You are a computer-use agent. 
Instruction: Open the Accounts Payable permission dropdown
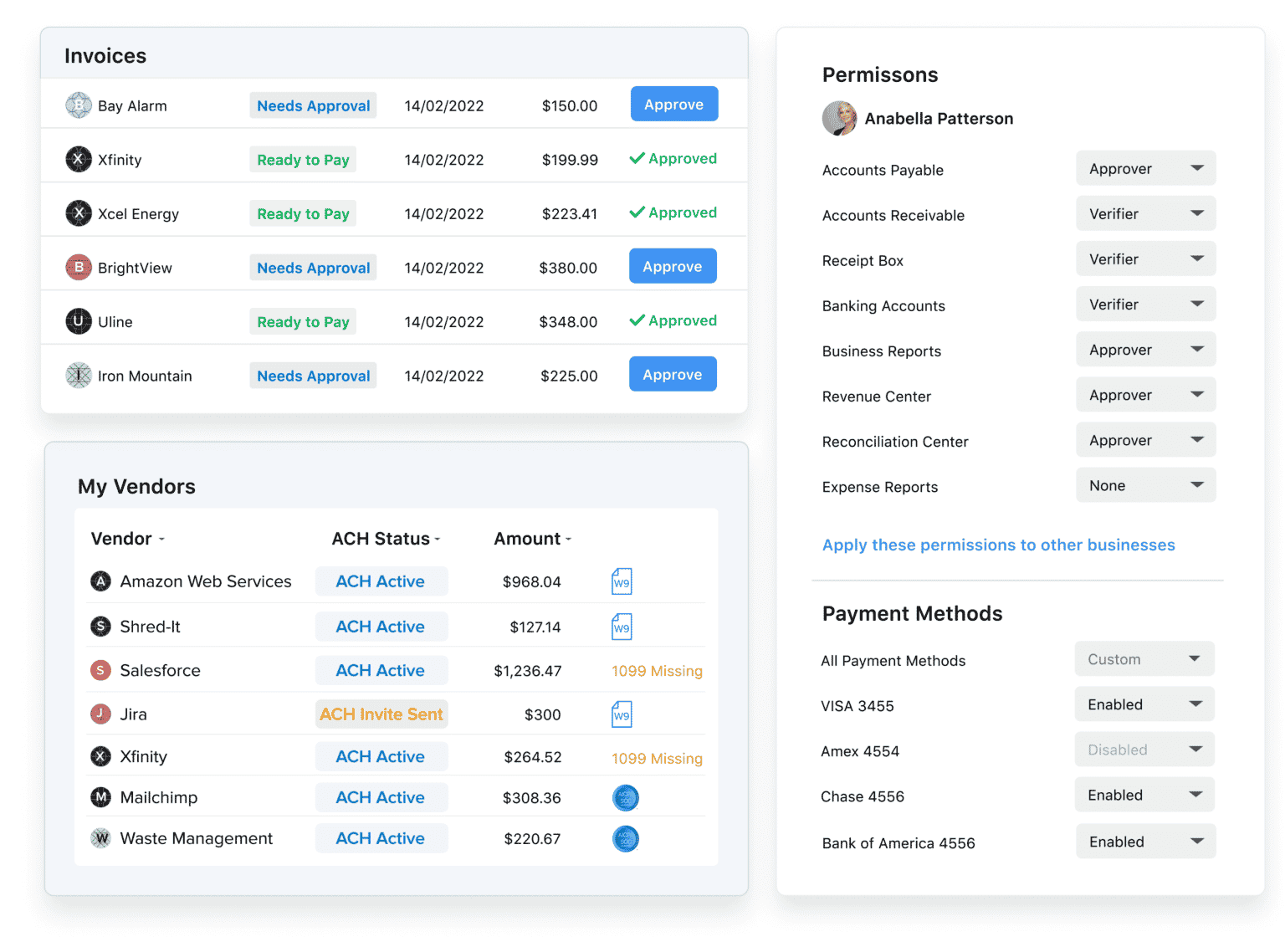tap(1145, 168)
